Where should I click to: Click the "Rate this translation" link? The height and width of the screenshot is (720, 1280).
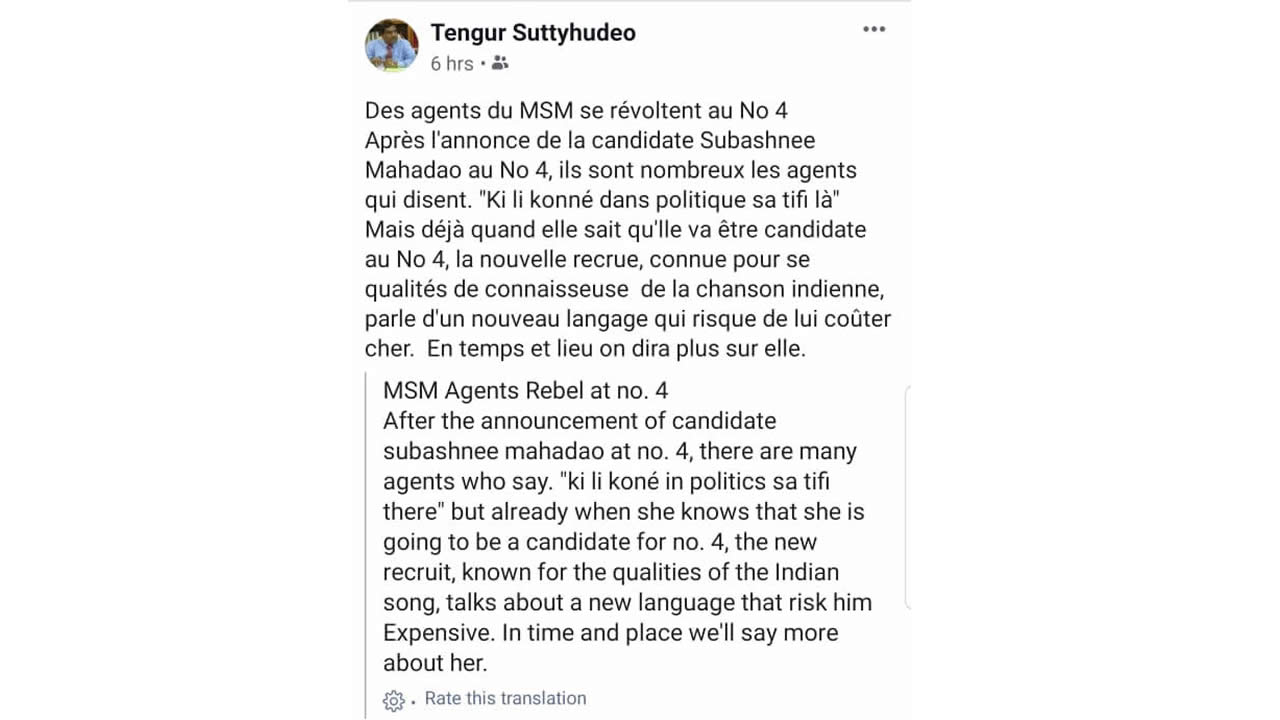click(x=505, y=699)
